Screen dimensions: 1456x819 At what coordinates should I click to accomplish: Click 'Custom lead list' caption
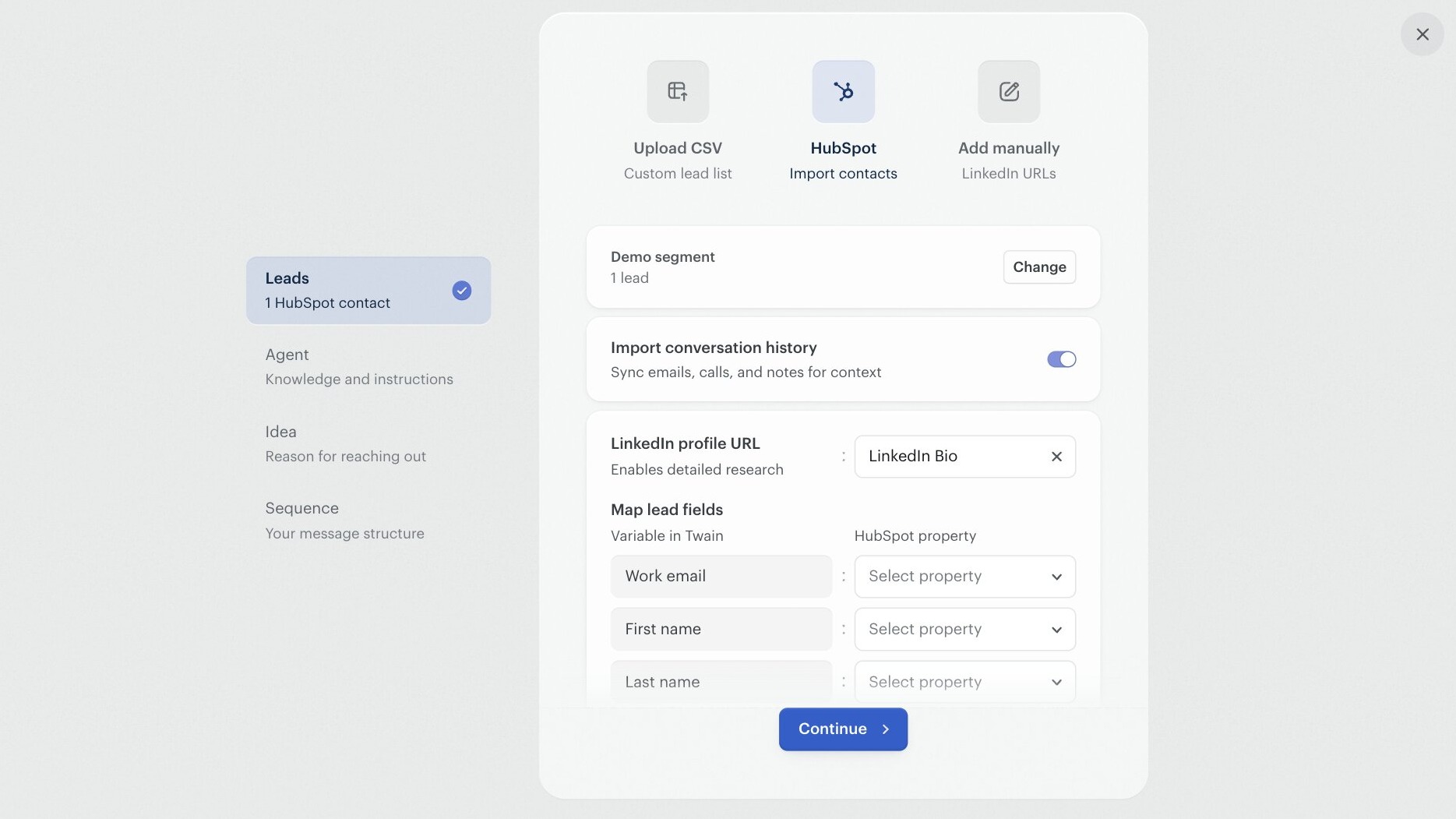click(678, 174)
